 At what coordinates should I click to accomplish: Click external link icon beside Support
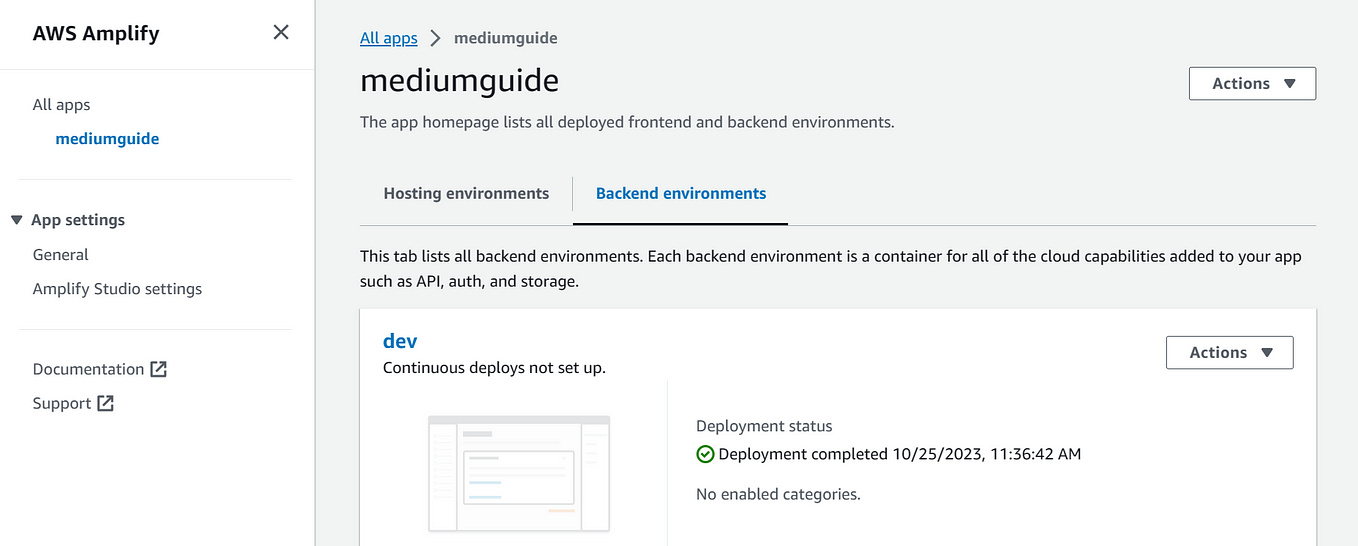(105, 403)
